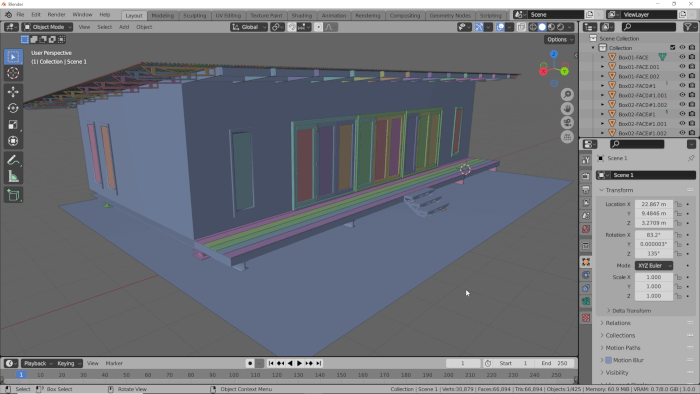Enable the Motion Blur checkbox
Viewport: 700px width, 394px height.
pos(608,360)
